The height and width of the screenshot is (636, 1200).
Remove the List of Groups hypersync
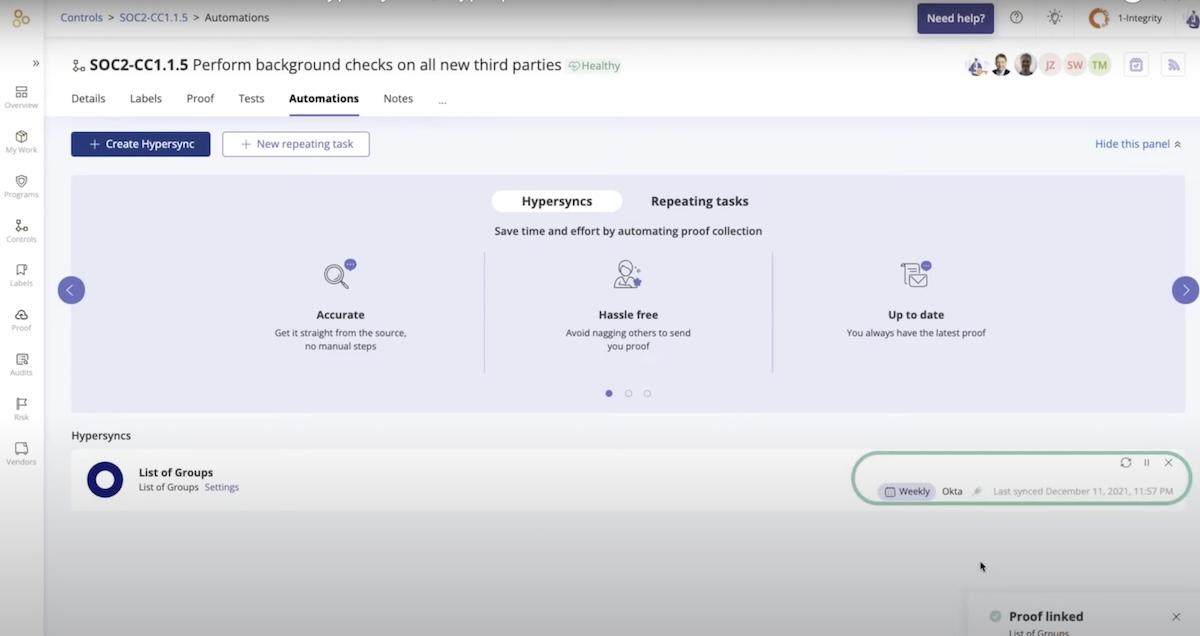pos(1168,462)
